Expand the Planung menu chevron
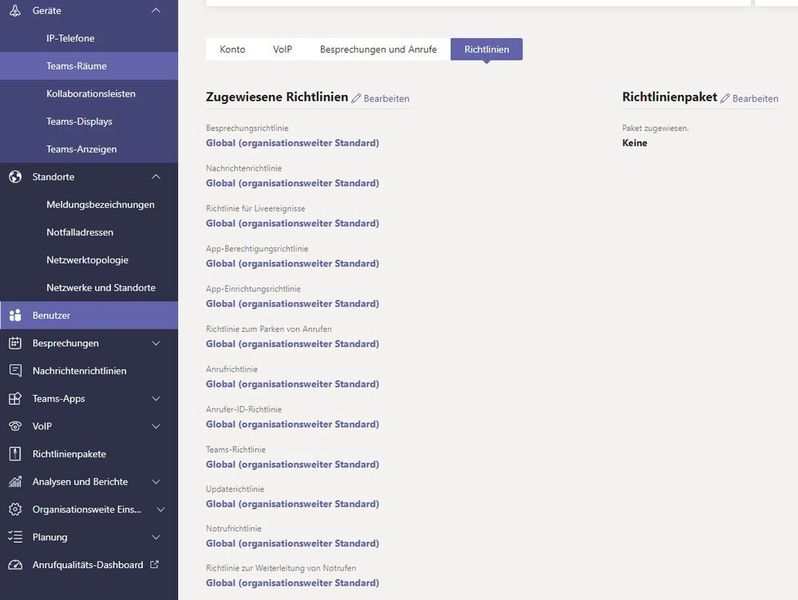This screenshot has width=798, height=600. [156, 537]
